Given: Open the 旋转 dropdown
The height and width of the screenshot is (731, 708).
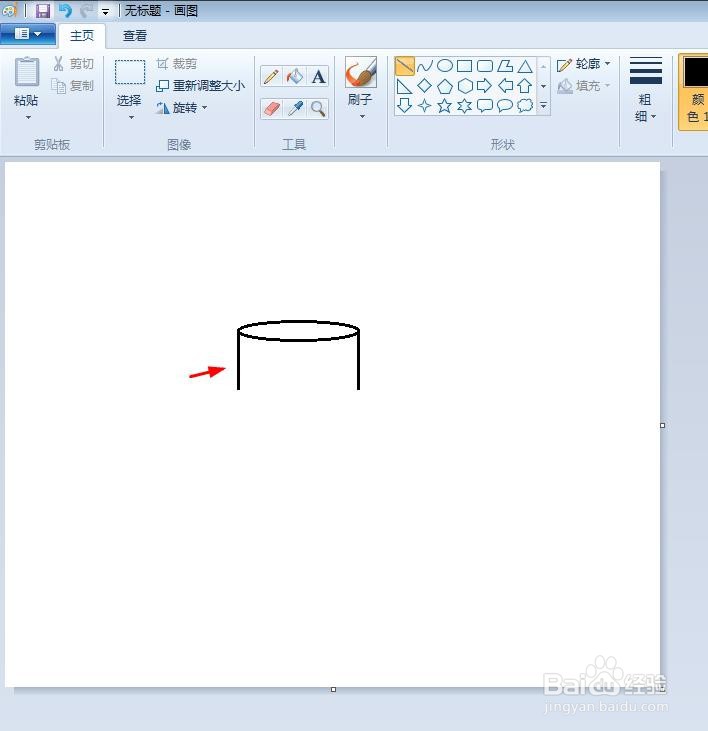Looking at the screenshot, I should (x=181, y=108).
